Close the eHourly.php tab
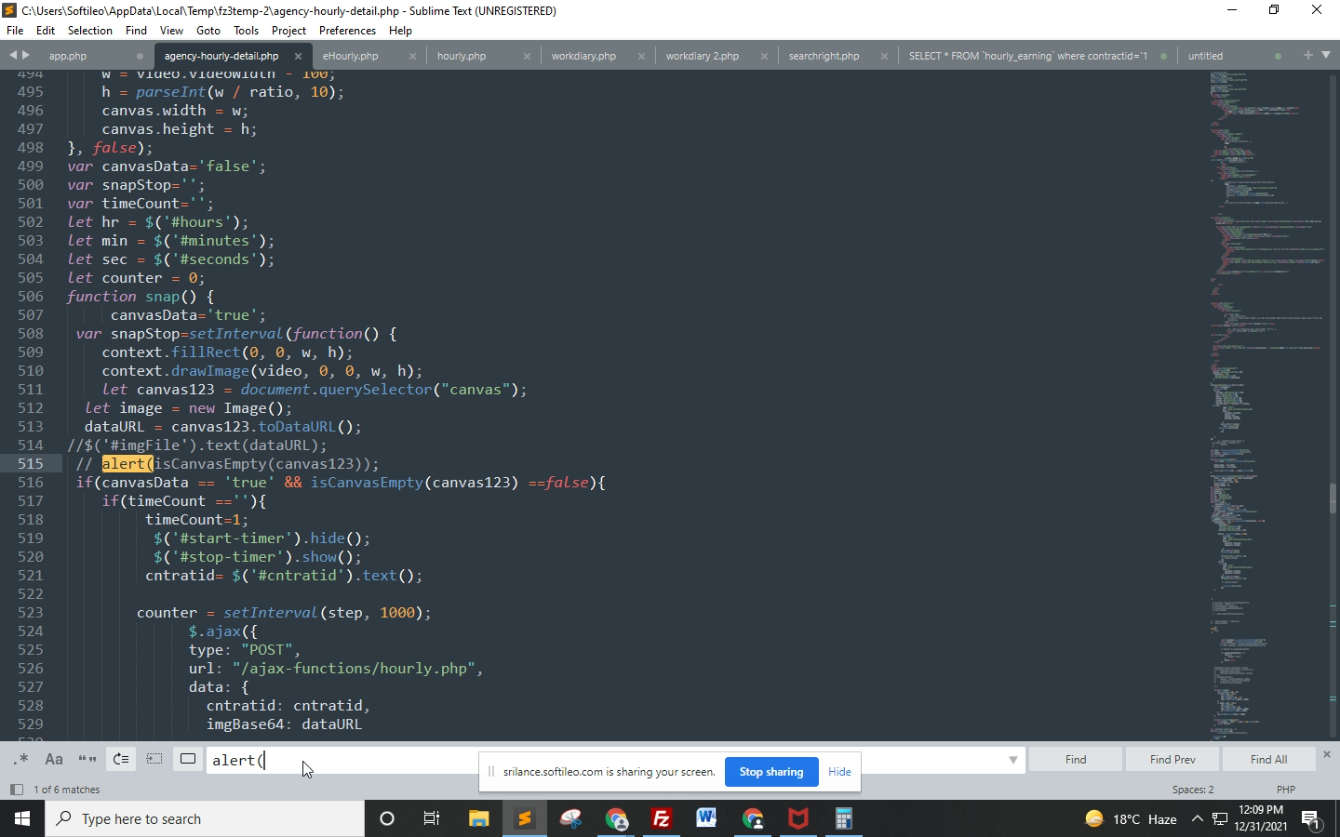Image resolution: width=1340 pixels, height=837 pixels. pyautogui.click(x=412, y=56)
